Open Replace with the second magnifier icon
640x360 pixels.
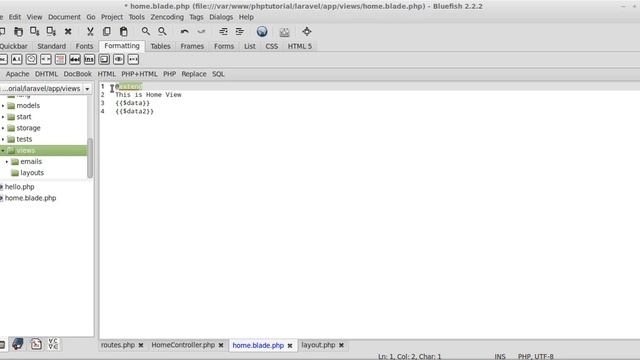162,31
